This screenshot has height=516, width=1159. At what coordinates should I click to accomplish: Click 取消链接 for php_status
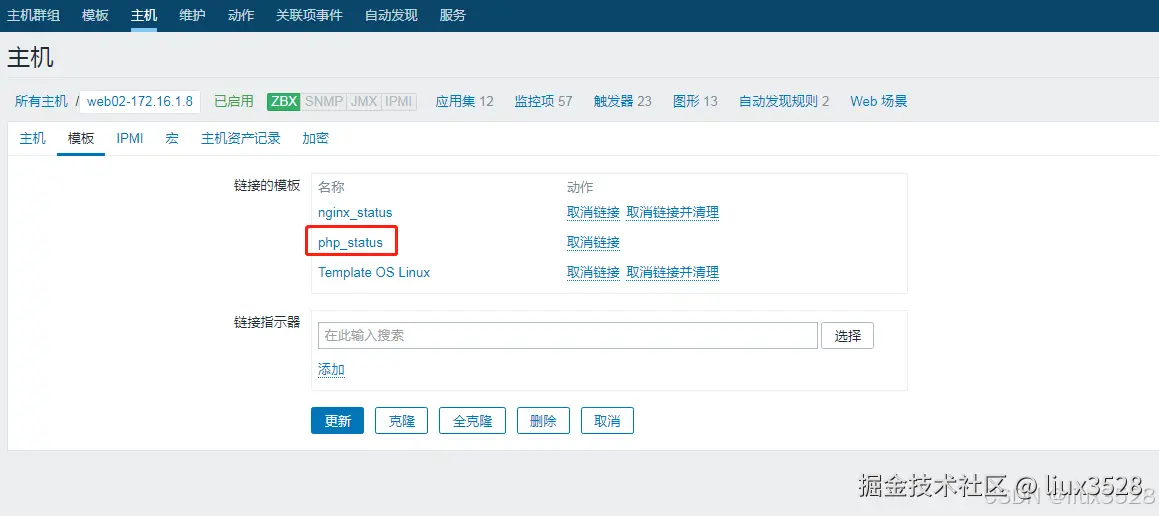pyautogui.click(x=593, y=242)
